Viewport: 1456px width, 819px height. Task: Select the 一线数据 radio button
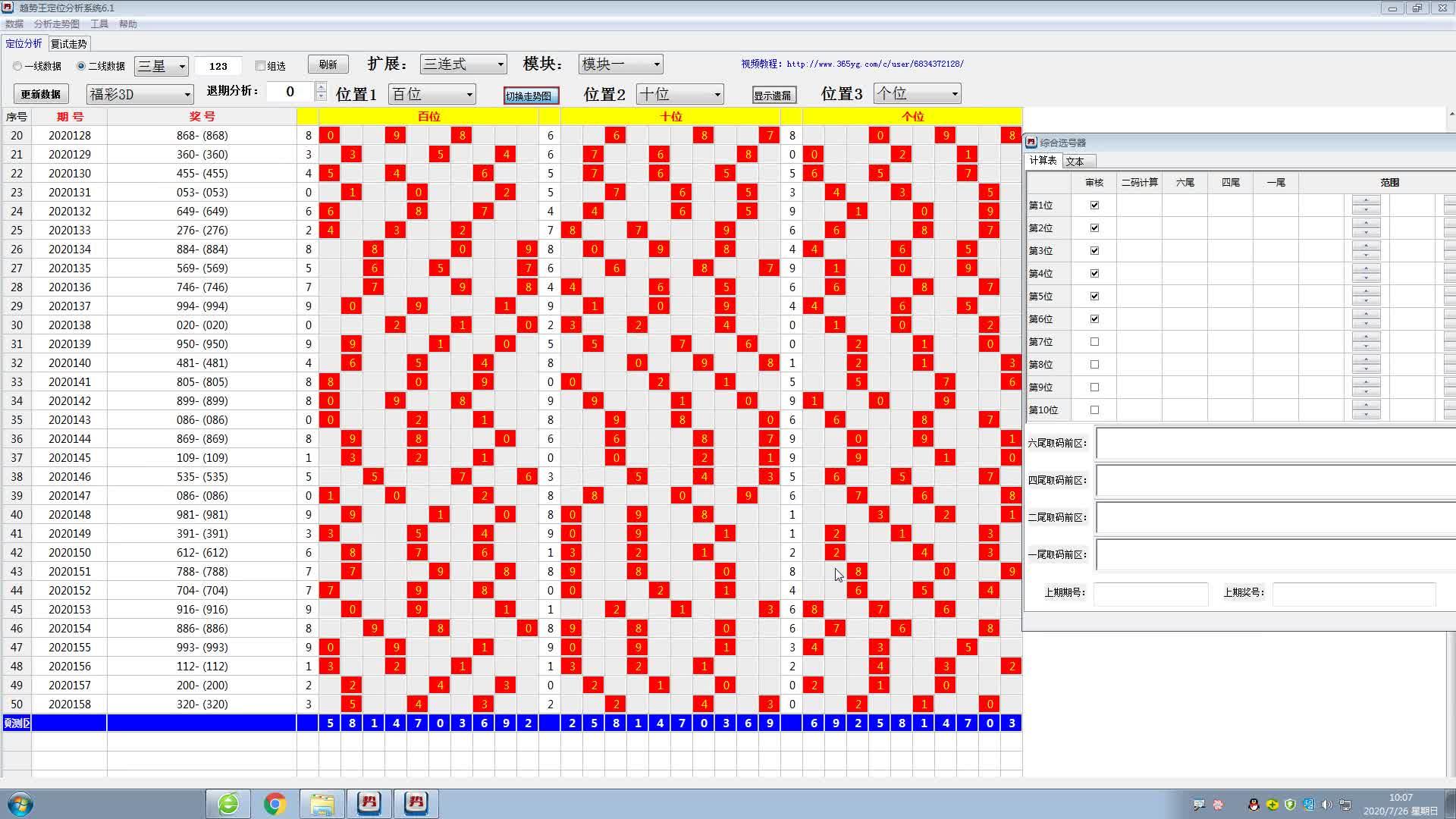tap(17, 66)
